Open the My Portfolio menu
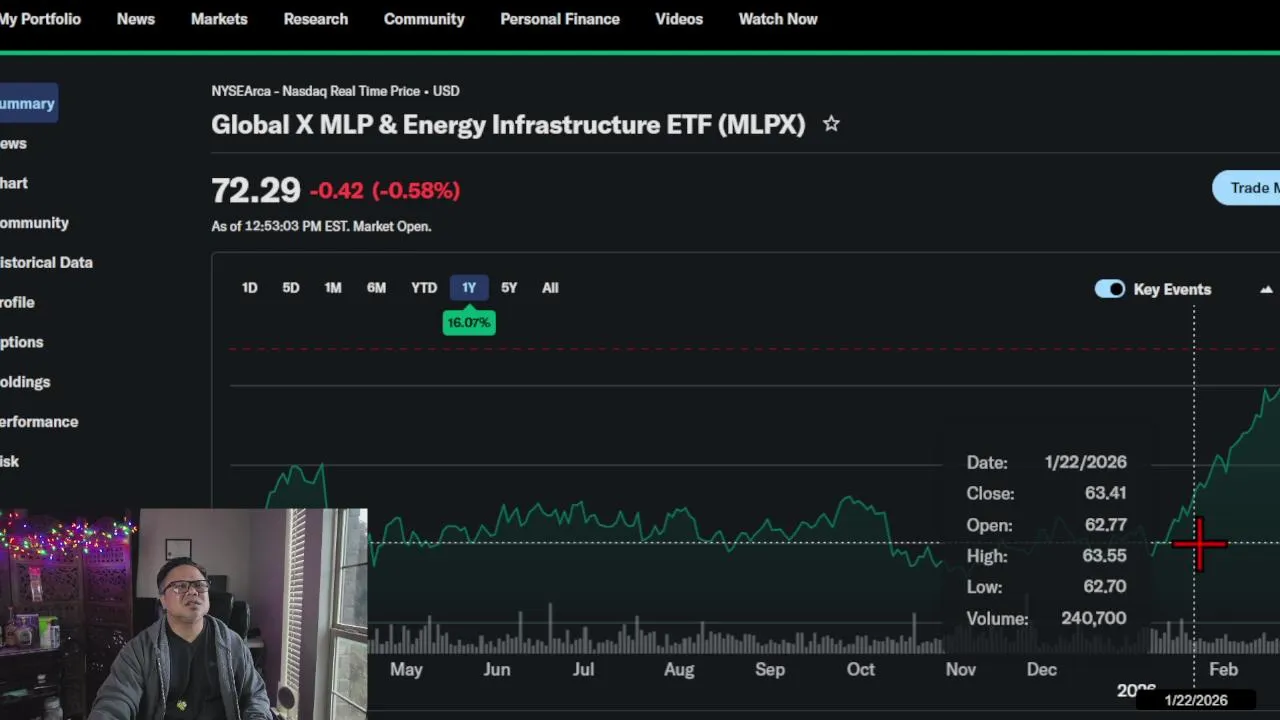The height and width of the screenshot is (720, 1280). (x=40, y=19)
